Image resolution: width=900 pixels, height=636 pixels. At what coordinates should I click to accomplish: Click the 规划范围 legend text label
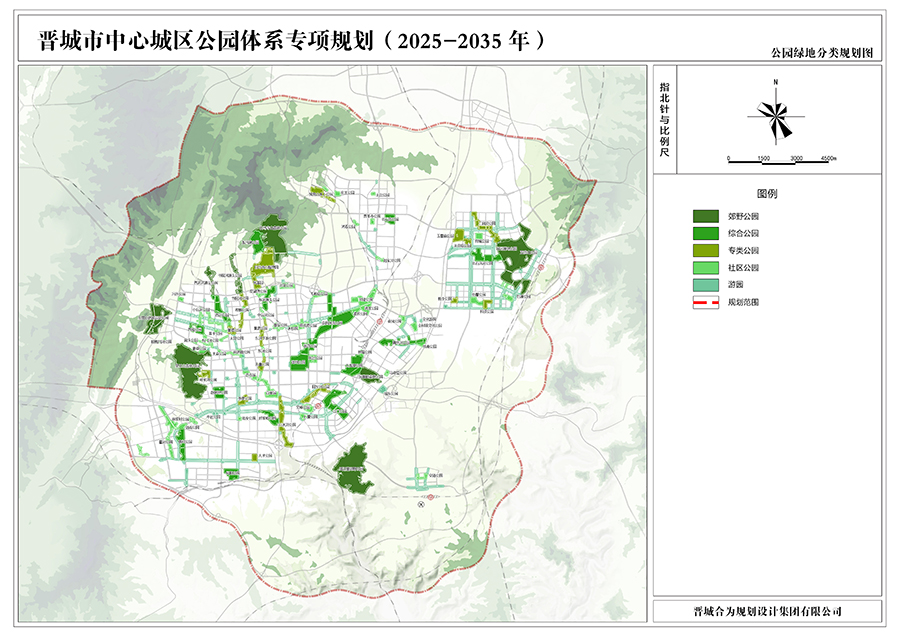[743, 301]
